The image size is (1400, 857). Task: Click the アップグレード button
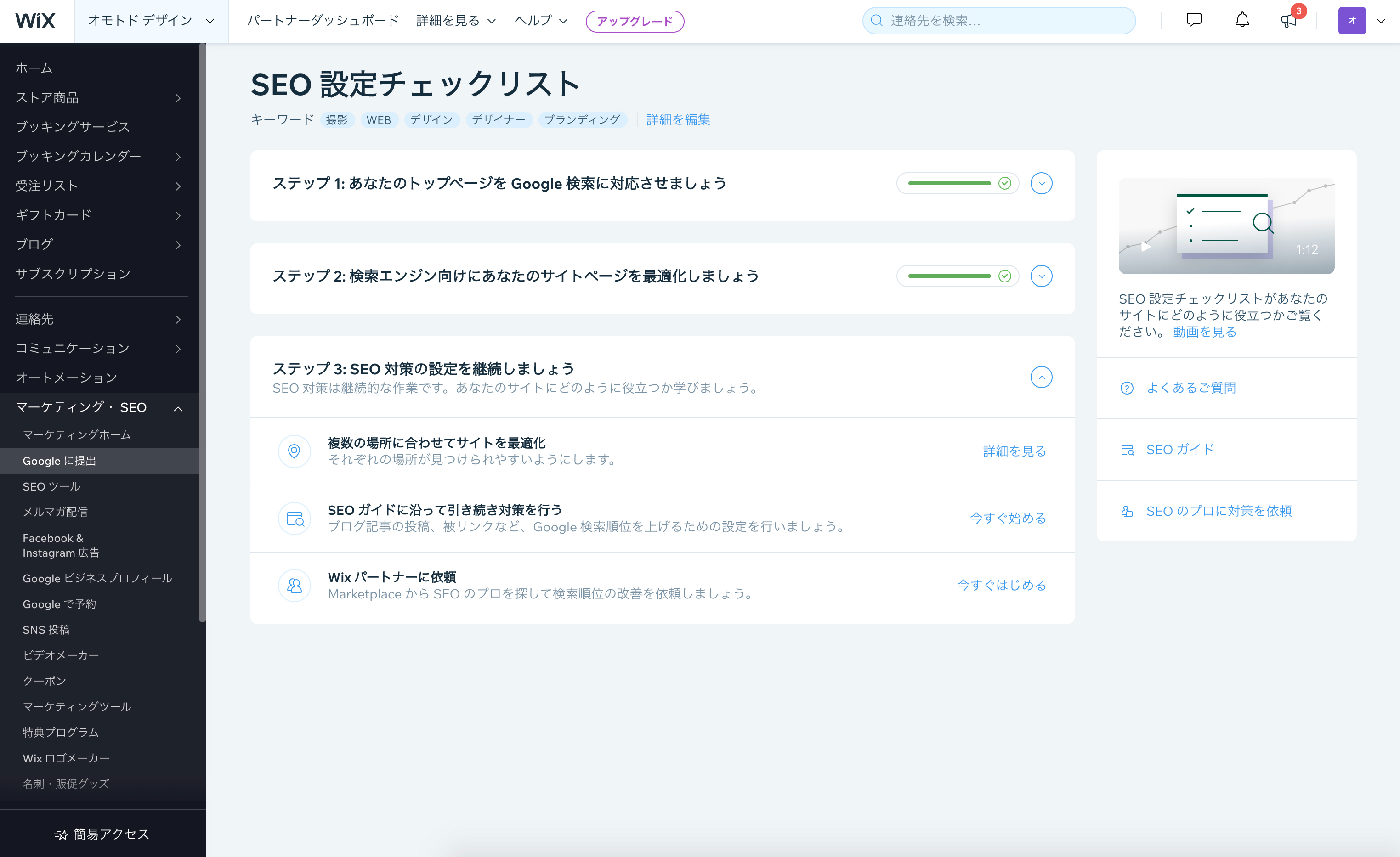point(634,22)
